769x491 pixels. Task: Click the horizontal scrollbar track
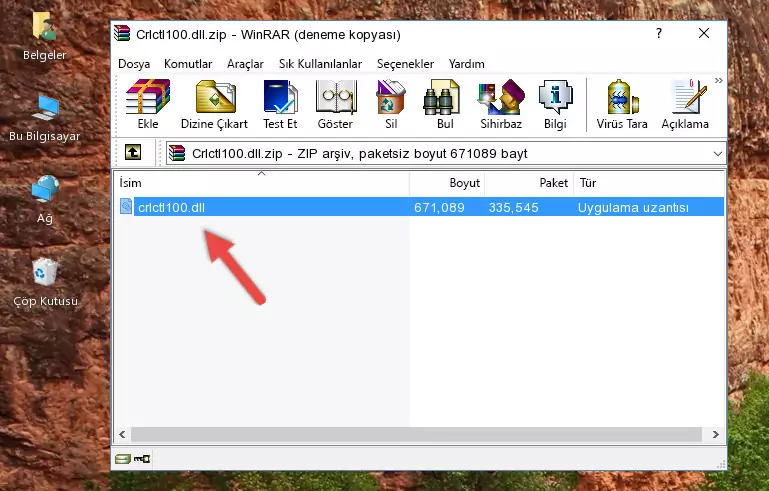(x=416, y=434)
